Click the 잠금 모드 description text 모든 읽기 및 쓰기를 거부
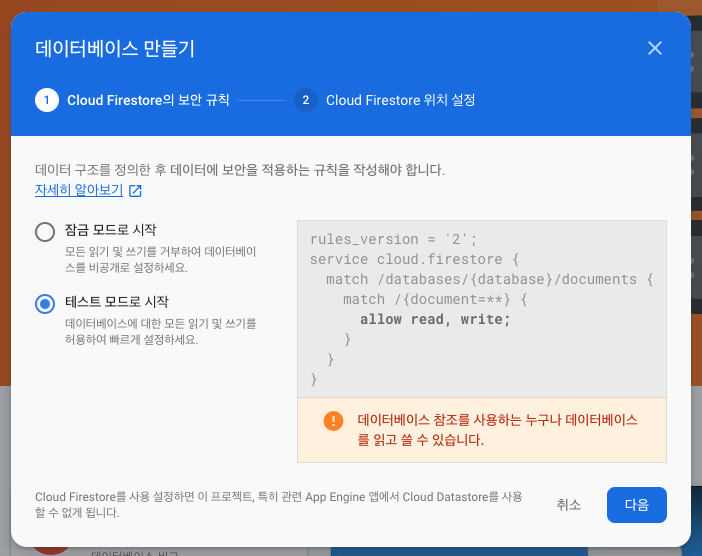This screenshot has height=556, width=702. click(160, 259)
